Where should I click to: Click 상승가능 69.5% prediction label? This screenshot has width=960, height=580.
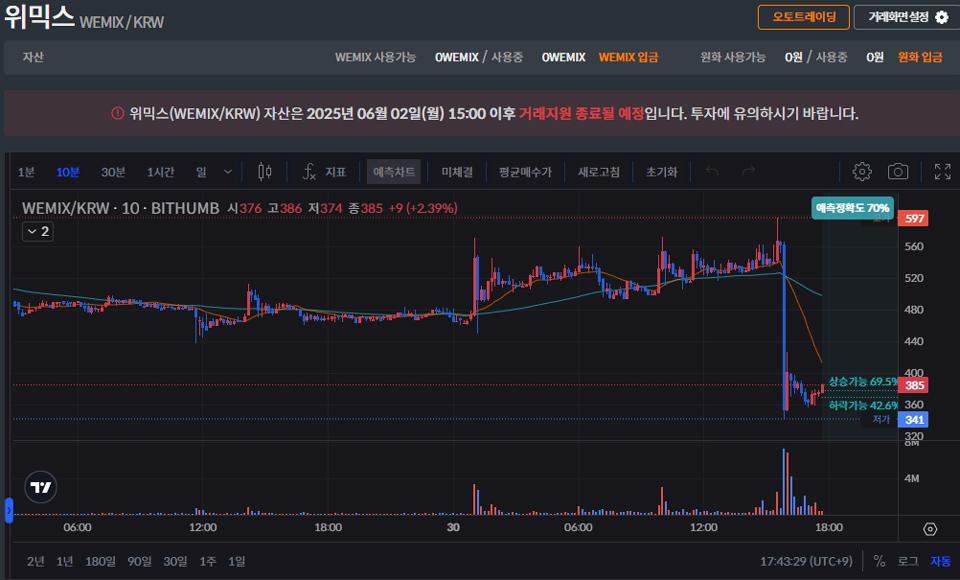pos(863,382)
